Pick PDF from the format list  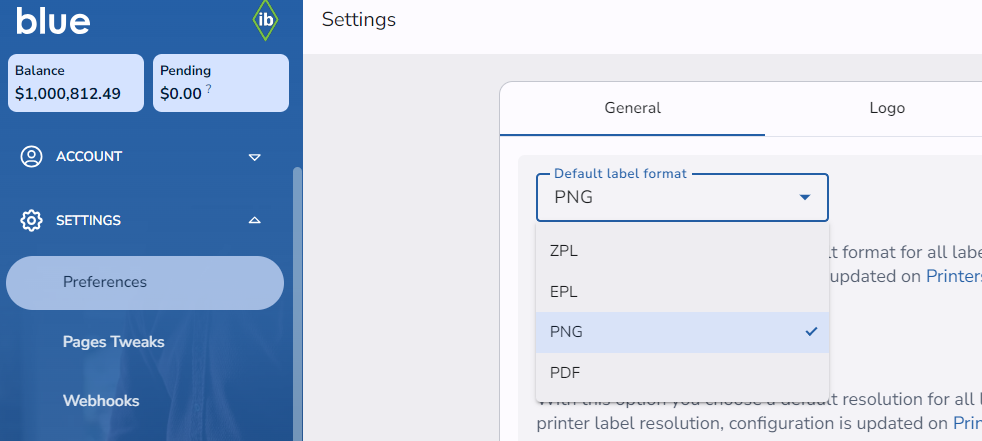(564, 372)
